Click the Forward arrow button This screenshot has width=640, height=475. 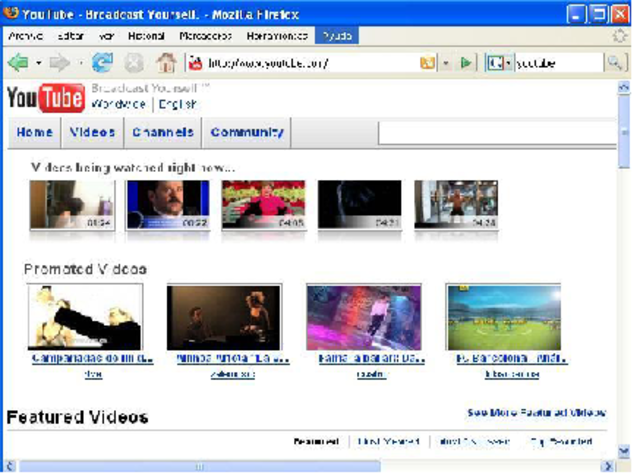60,63
